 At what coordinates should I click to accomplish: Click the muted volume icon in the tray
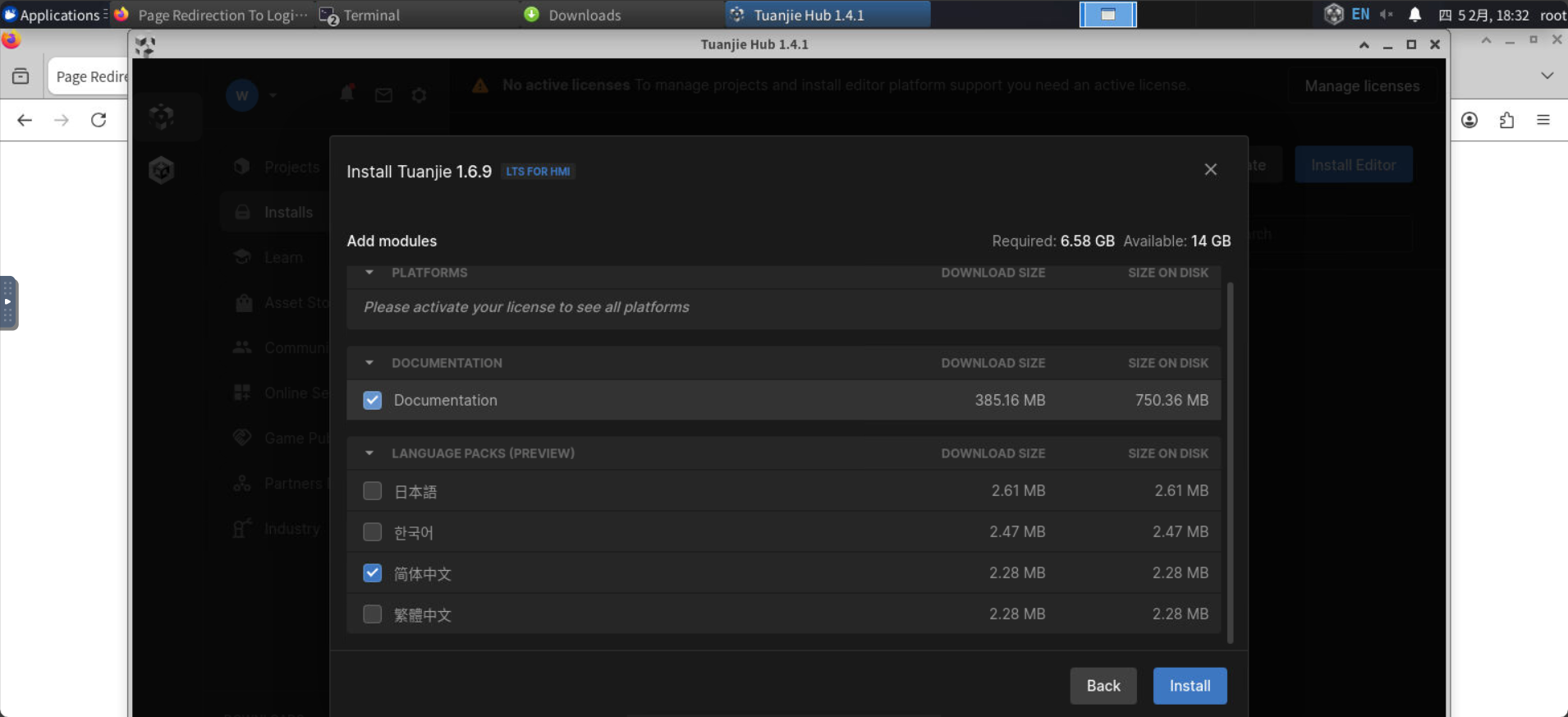coord(1387,15)
